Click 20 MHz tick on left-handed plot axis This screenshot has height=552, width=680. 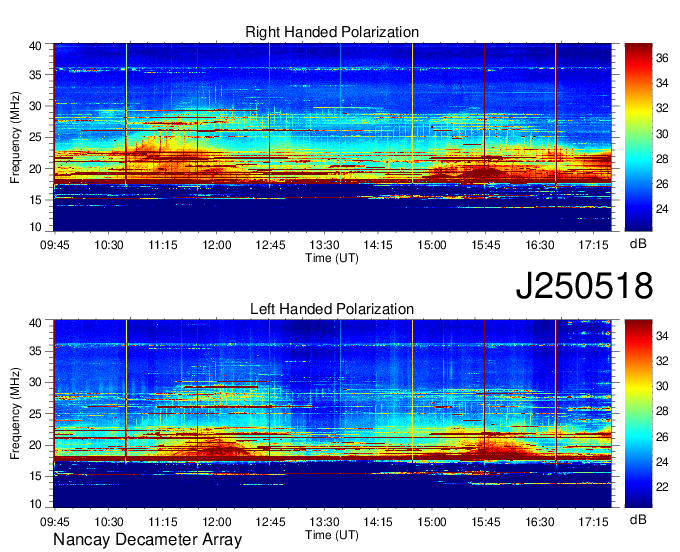coord(36,445)
